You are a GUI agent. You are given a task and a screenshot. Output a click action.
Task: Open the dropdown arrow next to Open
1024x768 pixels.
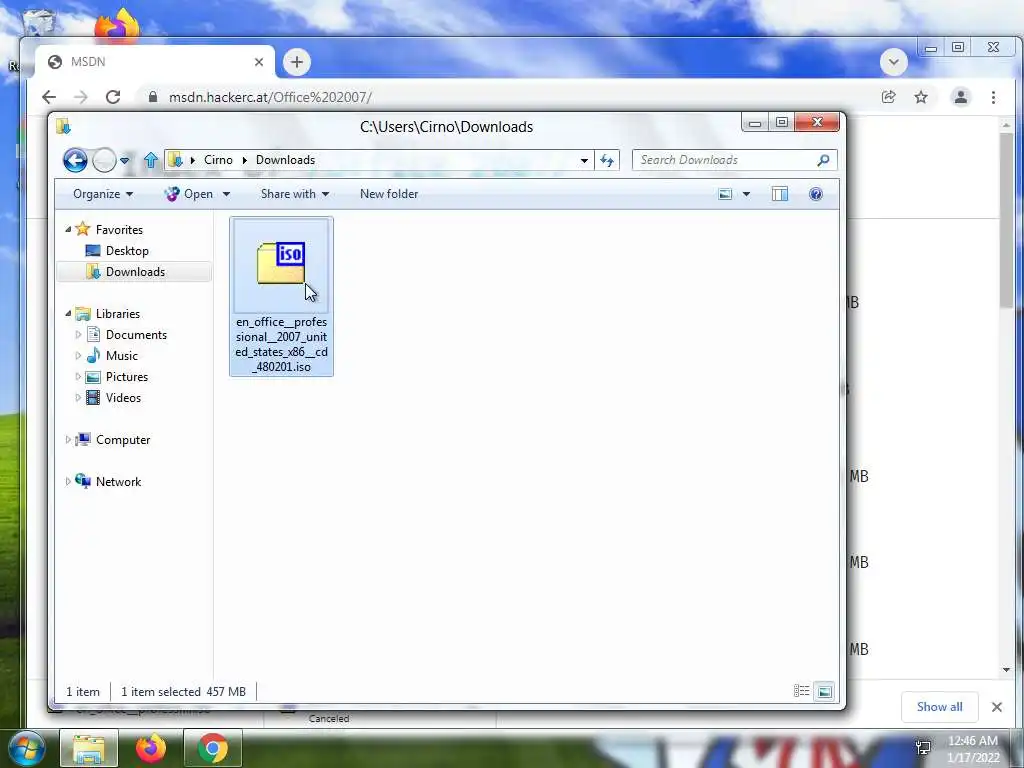point(226,194)
